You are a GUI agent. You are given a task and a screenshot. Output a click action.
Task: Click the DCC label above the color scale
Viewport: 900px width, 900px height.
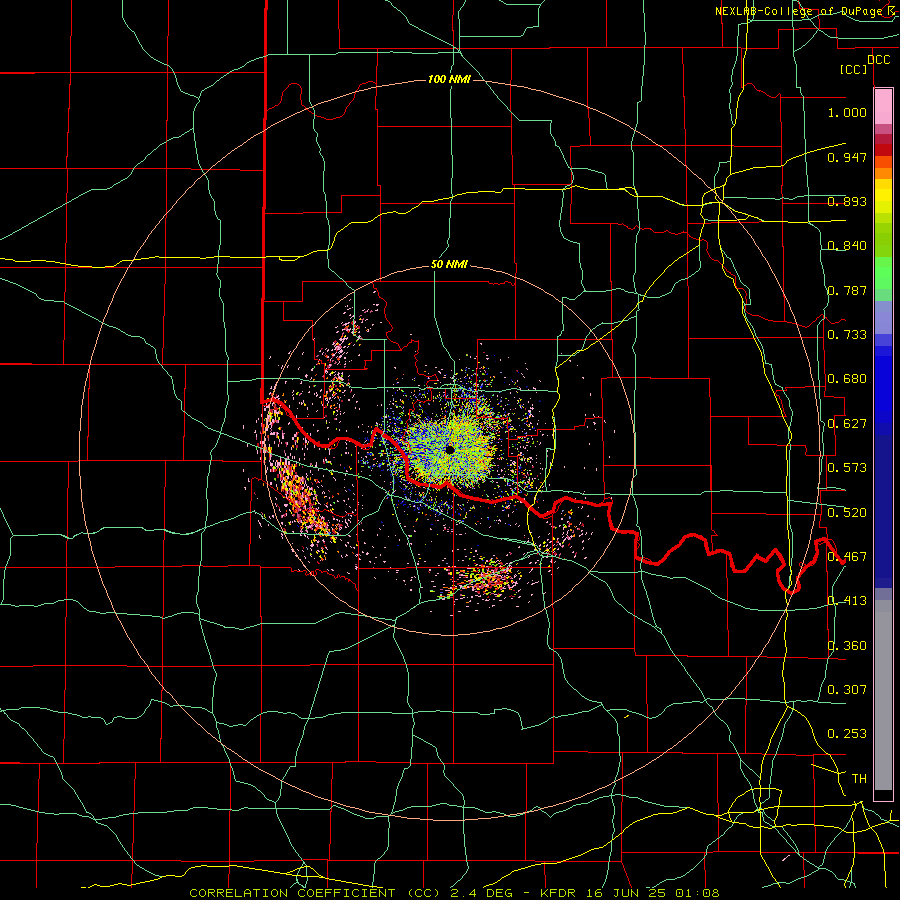pos(878,60)
